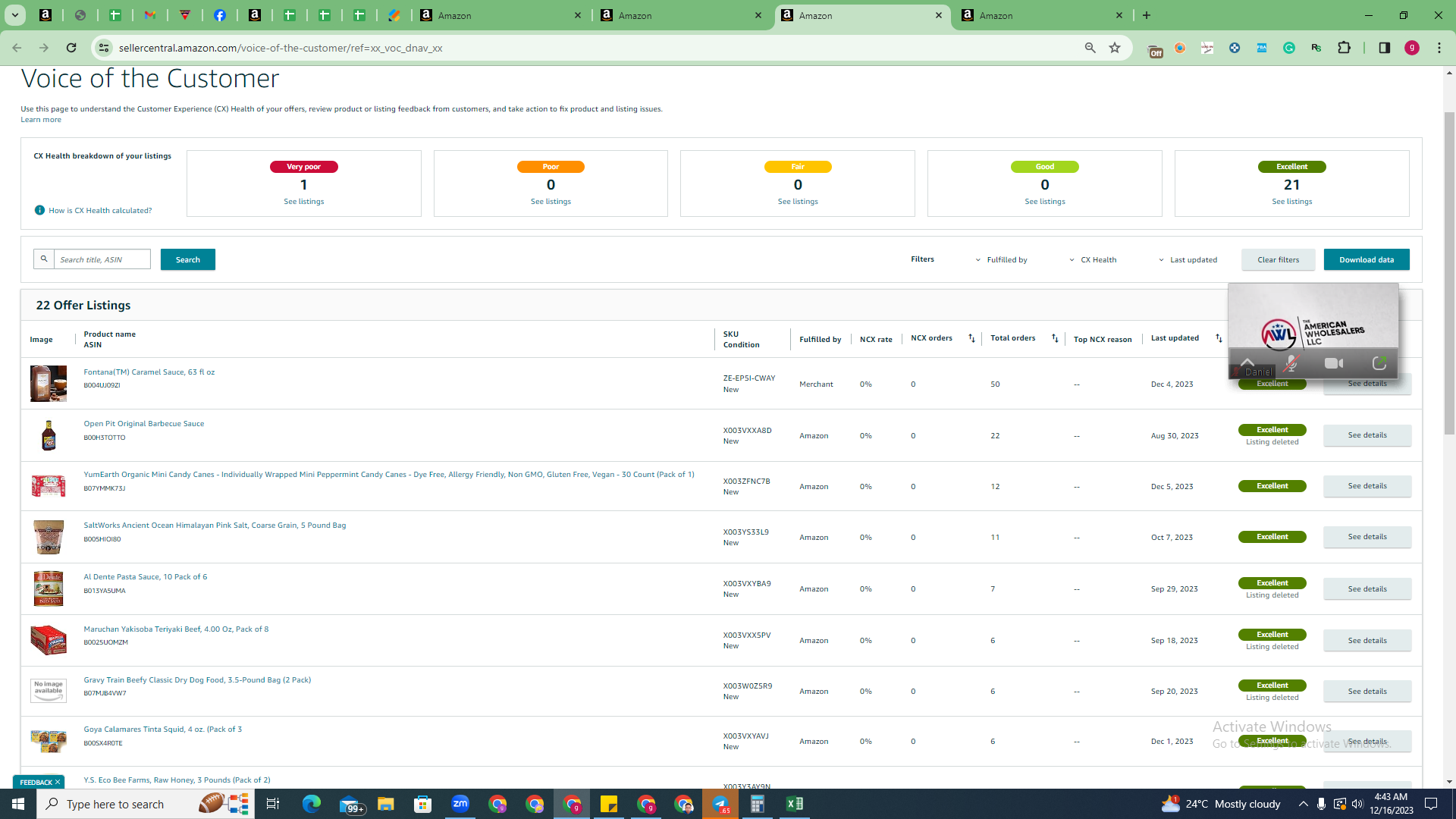
Task: See details for SaltWorks Pink Salt
Action: 1367,537
